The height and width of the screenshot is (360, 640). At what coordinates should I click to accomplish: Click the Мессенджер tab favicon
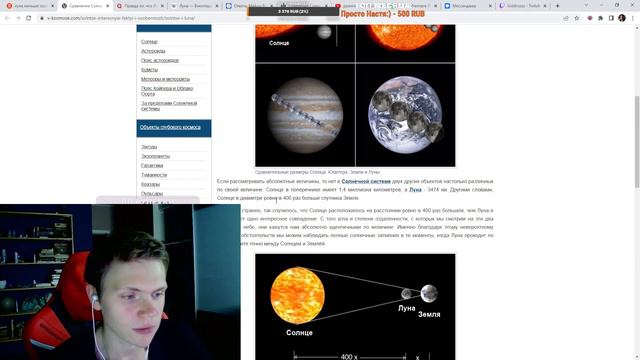pyautogui.click(x=447, y=6)
